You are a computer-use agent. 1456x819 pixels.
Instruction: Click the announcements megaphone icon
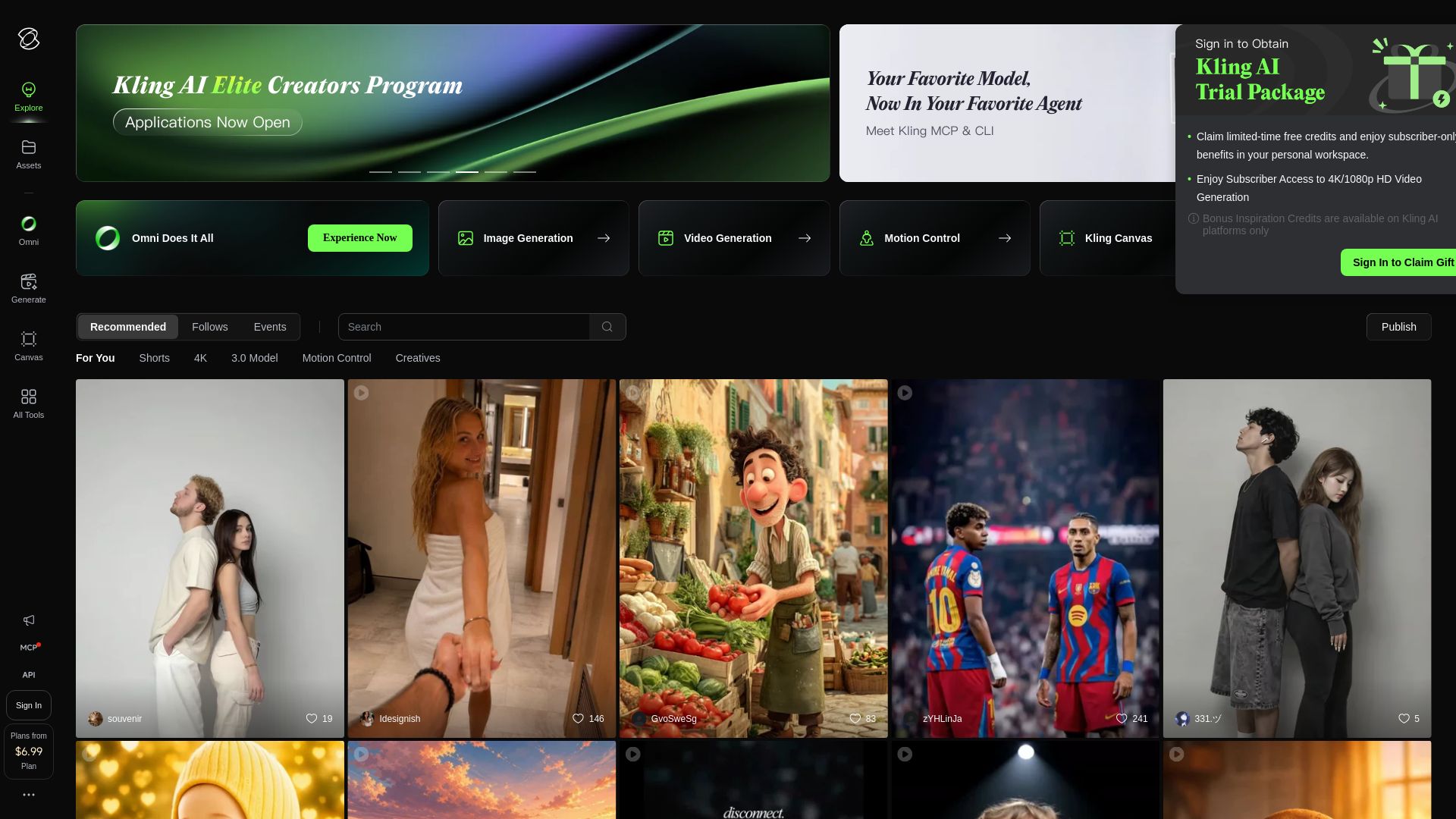[x=29, y=620]
